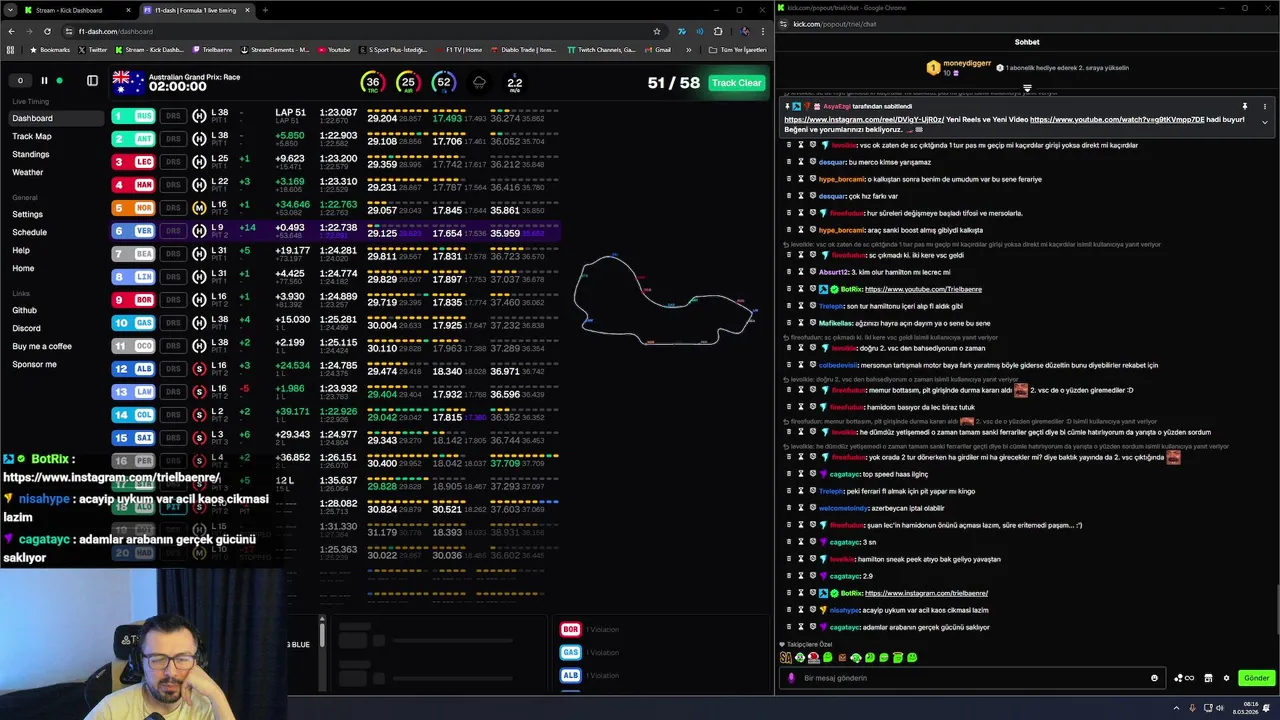Click the Track Clear status badge
The width and height of the screenshot is (1280, 720).
[736, 83]
